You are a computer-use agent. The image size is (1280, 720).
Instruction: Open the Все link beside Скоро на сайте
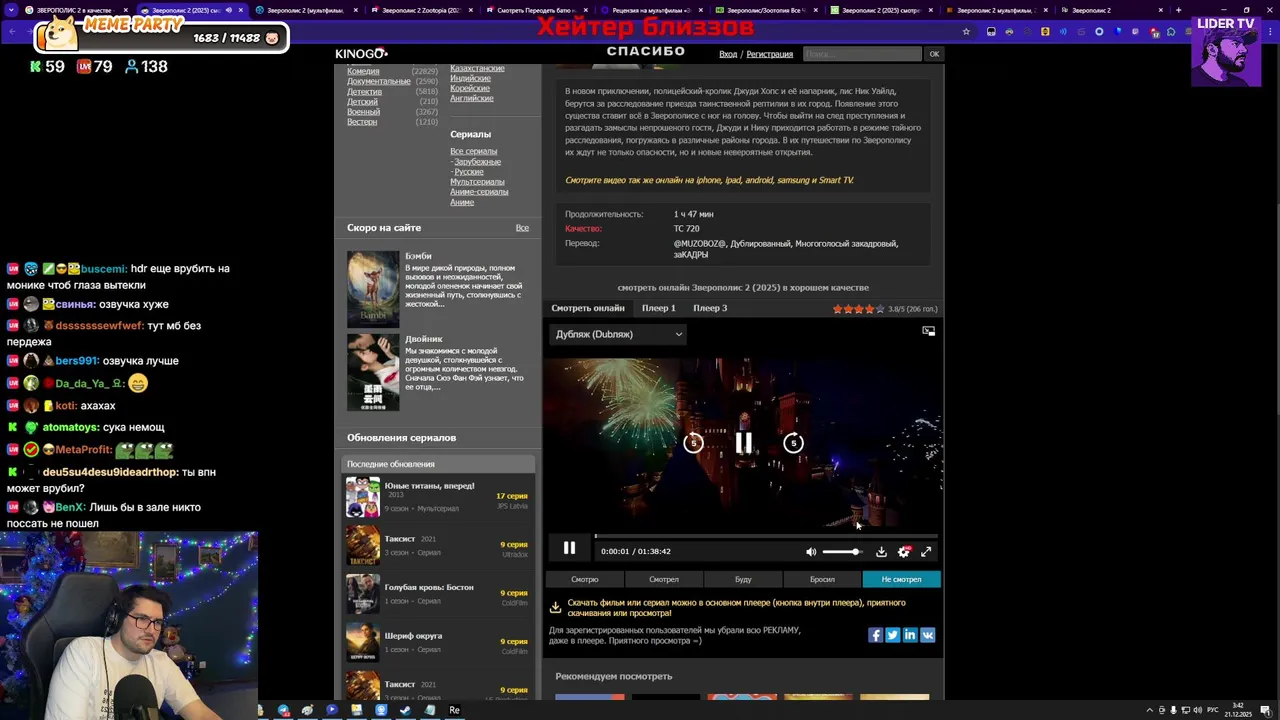pos(522,228)
